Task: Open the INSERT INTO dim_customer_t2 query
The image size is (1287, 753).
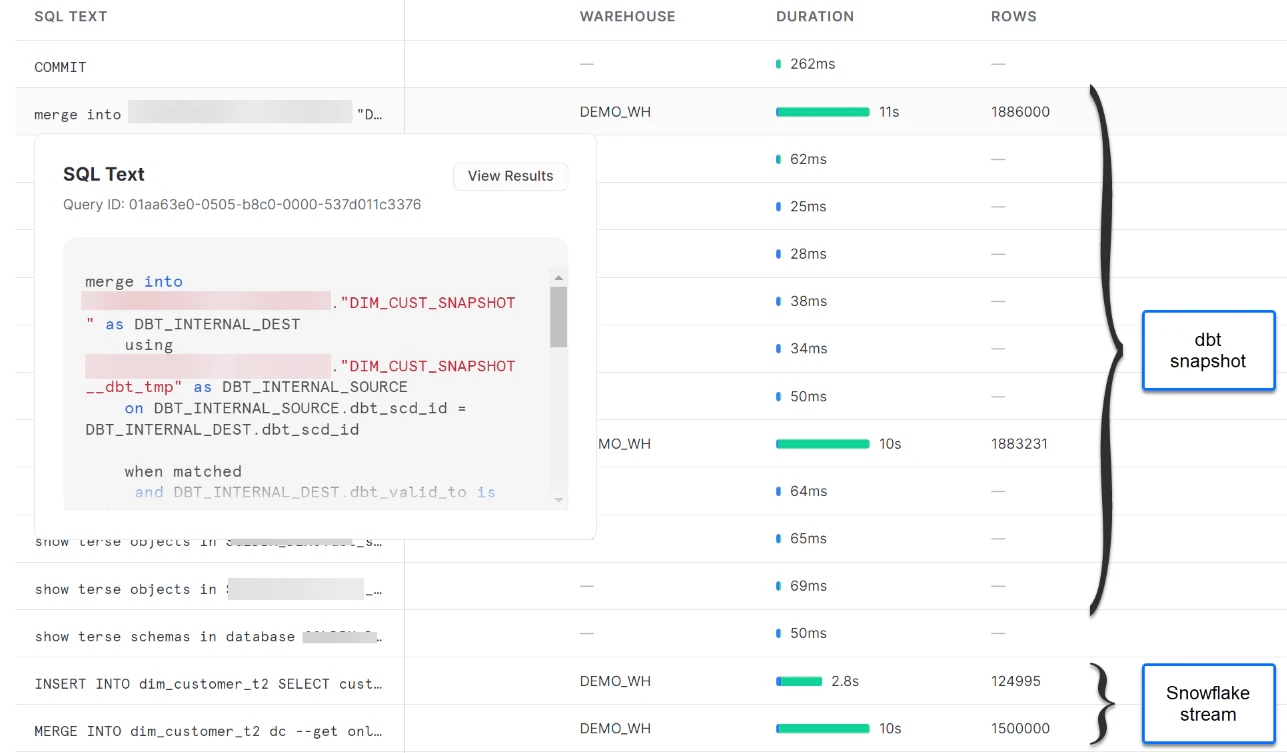Action: coord(208,684)
